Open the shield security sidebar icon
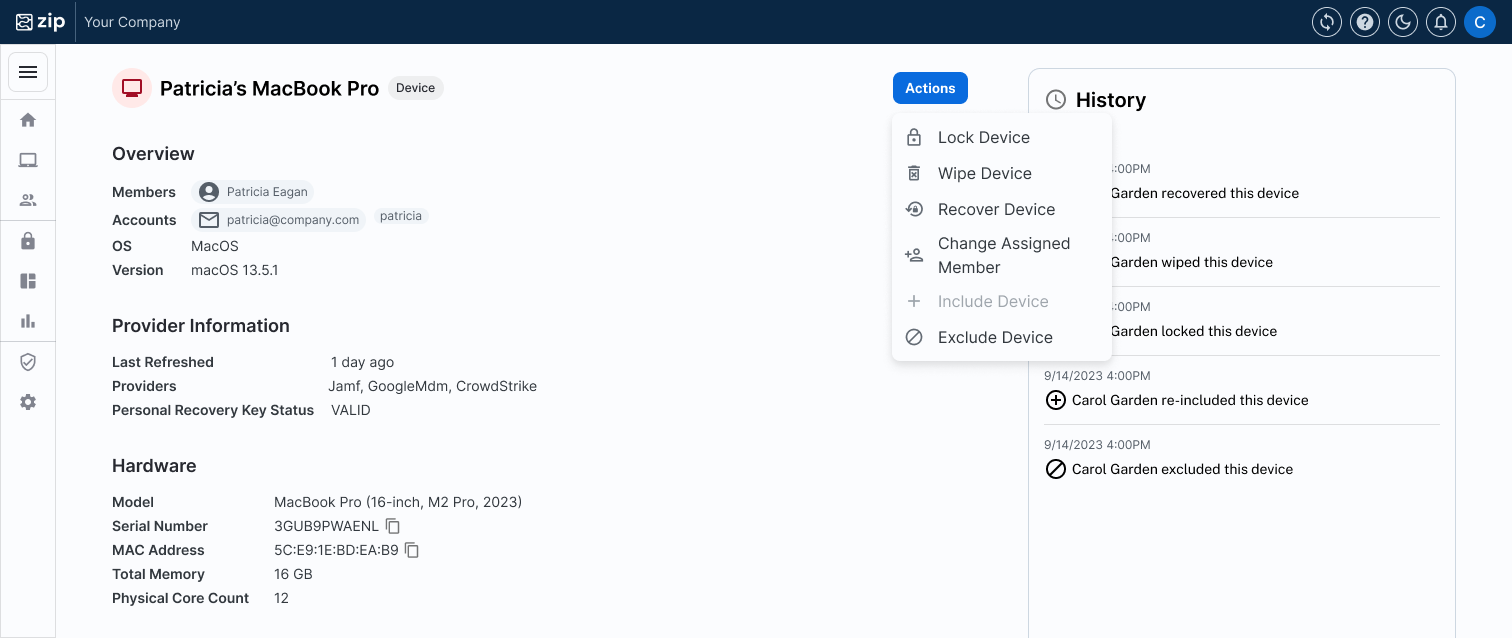 click(x=28, y=362)
